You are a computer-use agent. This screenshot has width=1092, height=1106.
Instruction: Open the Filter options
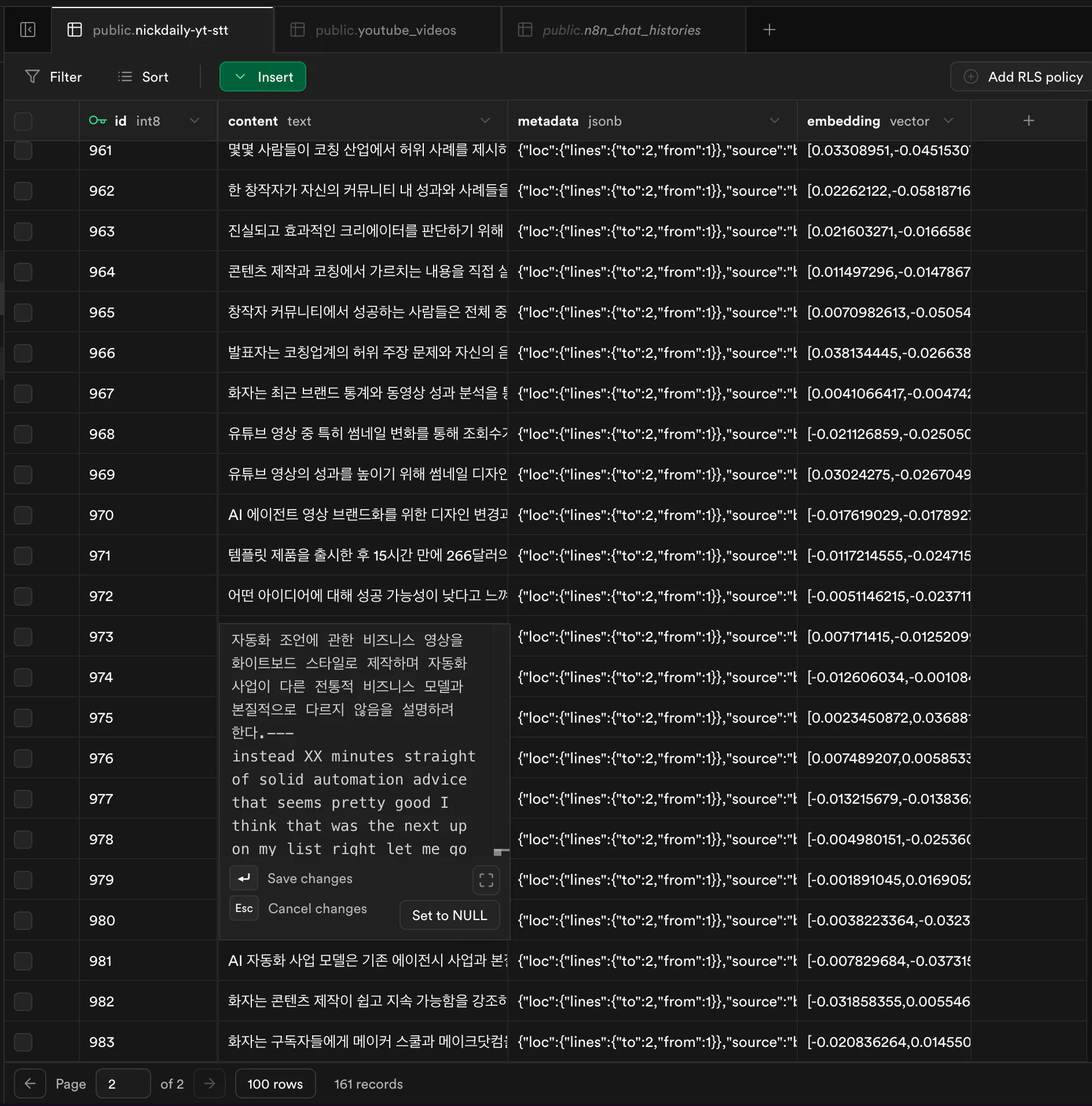pyautogui.click(x=53, y=76)
